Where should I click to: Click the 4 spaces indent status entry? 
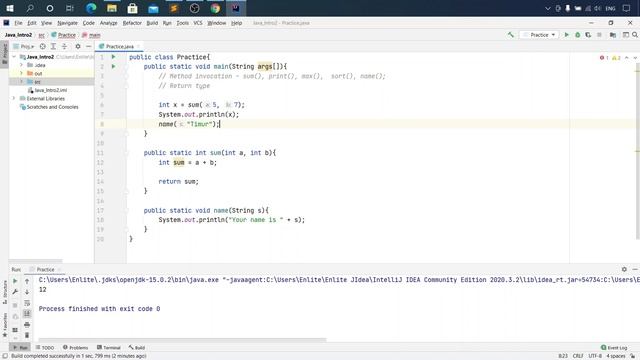[616, 356]
